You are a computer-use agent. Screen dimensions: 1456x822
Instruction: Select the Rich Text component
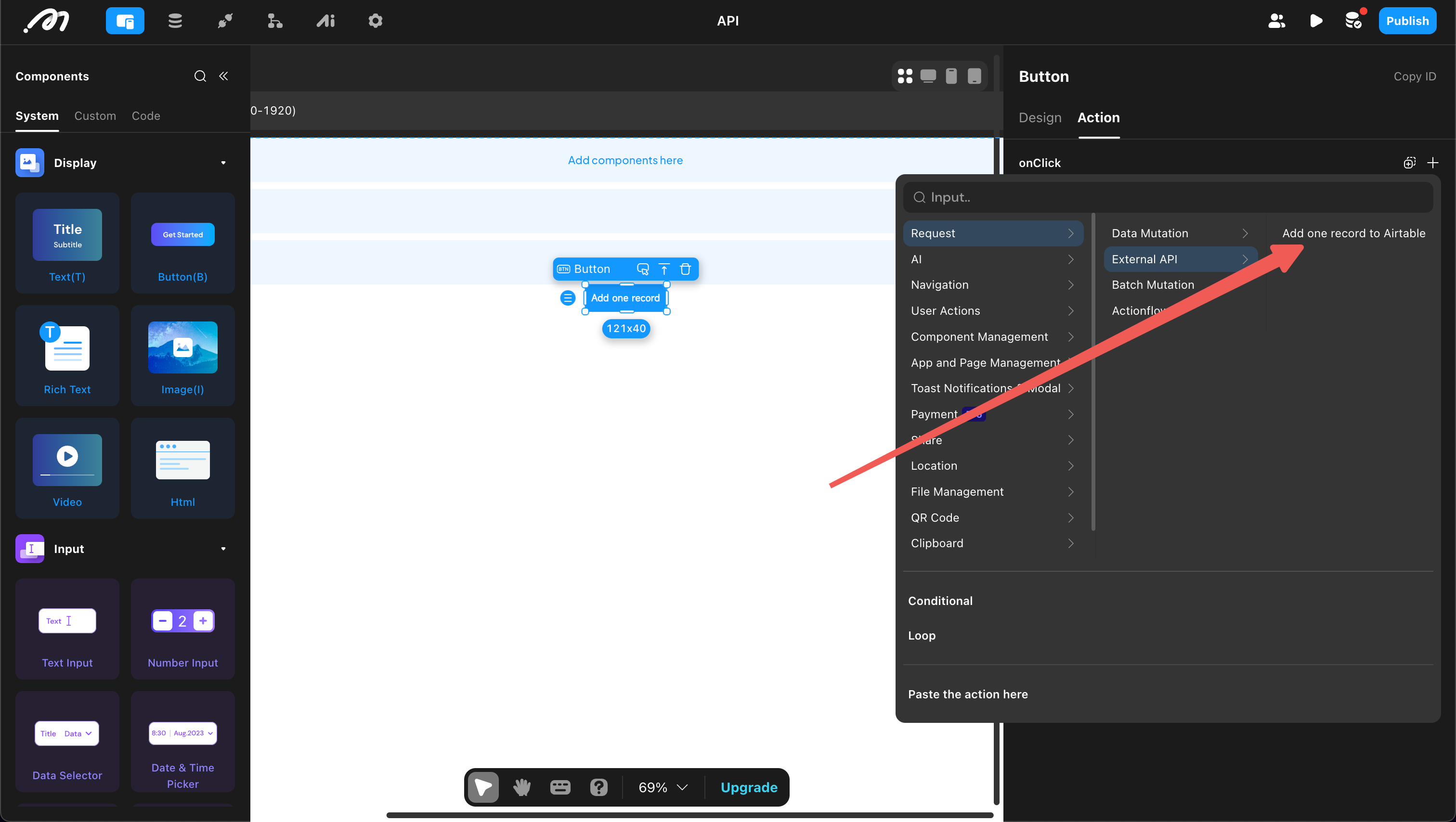pos(67,355)
